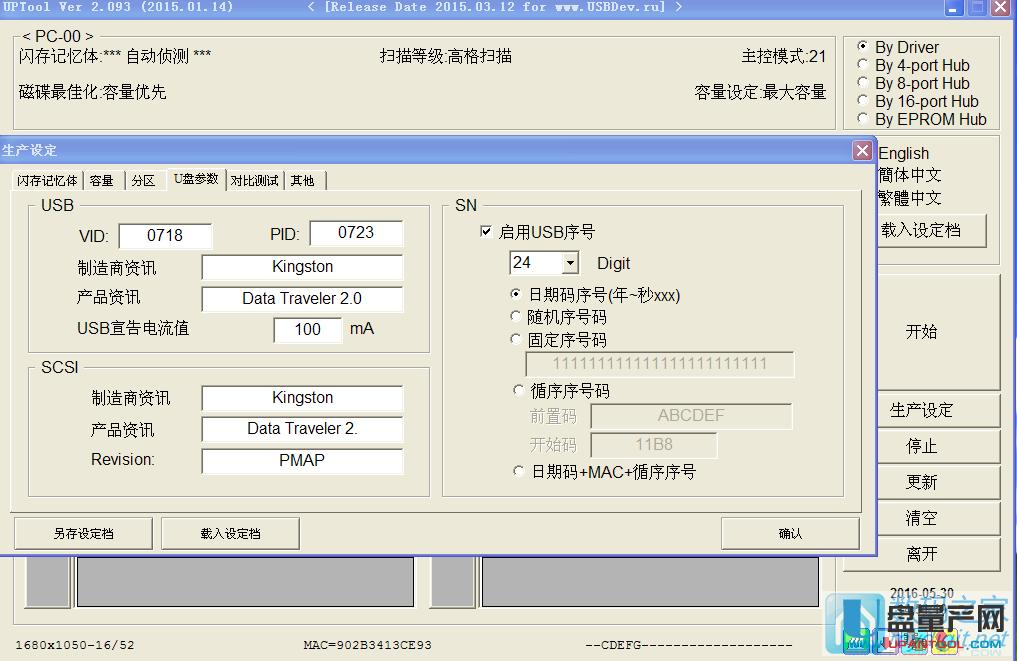Image resolution: width=1017 pixels, height=661 pixels.
Task: Switch to the 闪存记忆体 tab
Action: (x=47, y=181)
